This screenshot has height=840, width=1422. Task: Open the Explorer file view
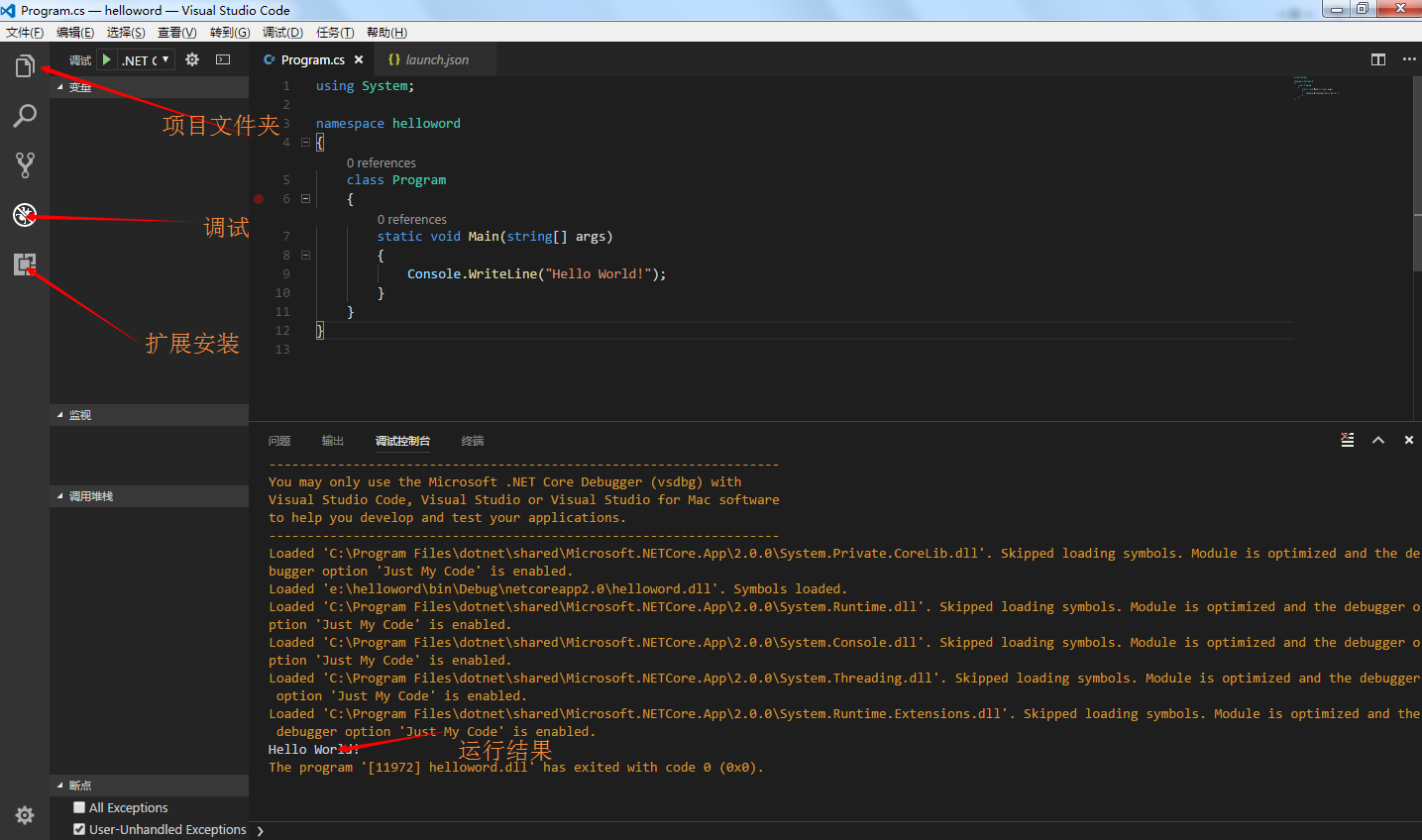25,66
